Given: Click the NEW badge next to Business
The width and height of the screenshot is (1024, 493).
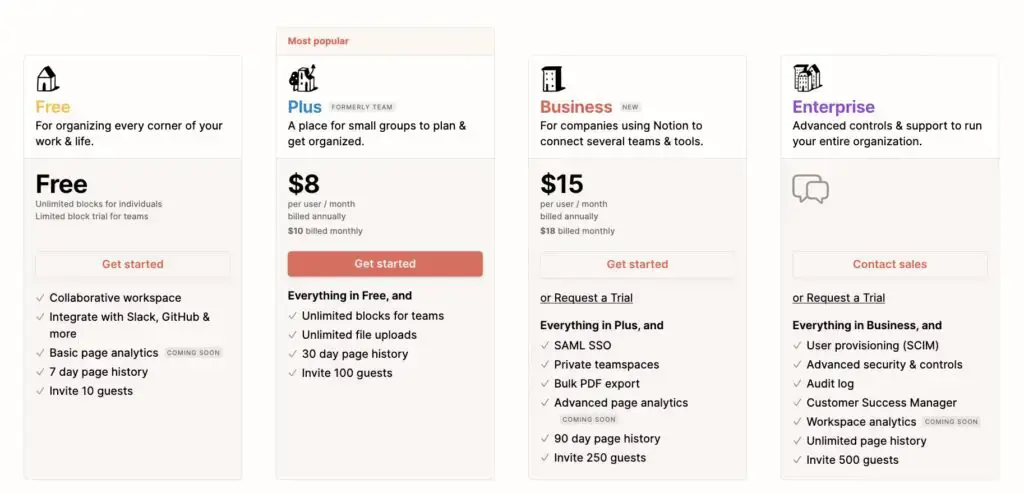Looking at the screenshot, I should click(x=631, y=107).
